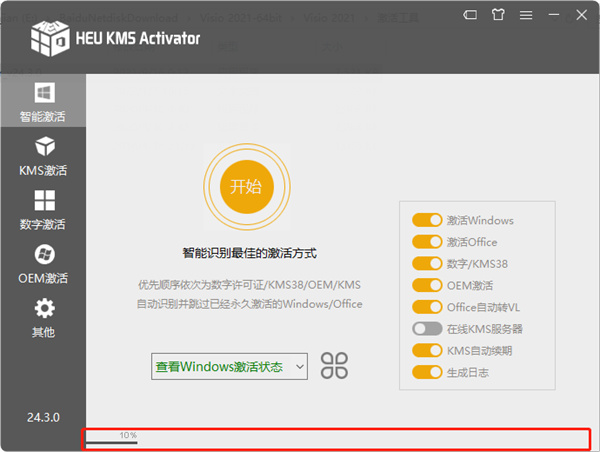Switch to the 智能激活 tab
The width and height of the screenshot is (600, 452).
tap(43, 102)
